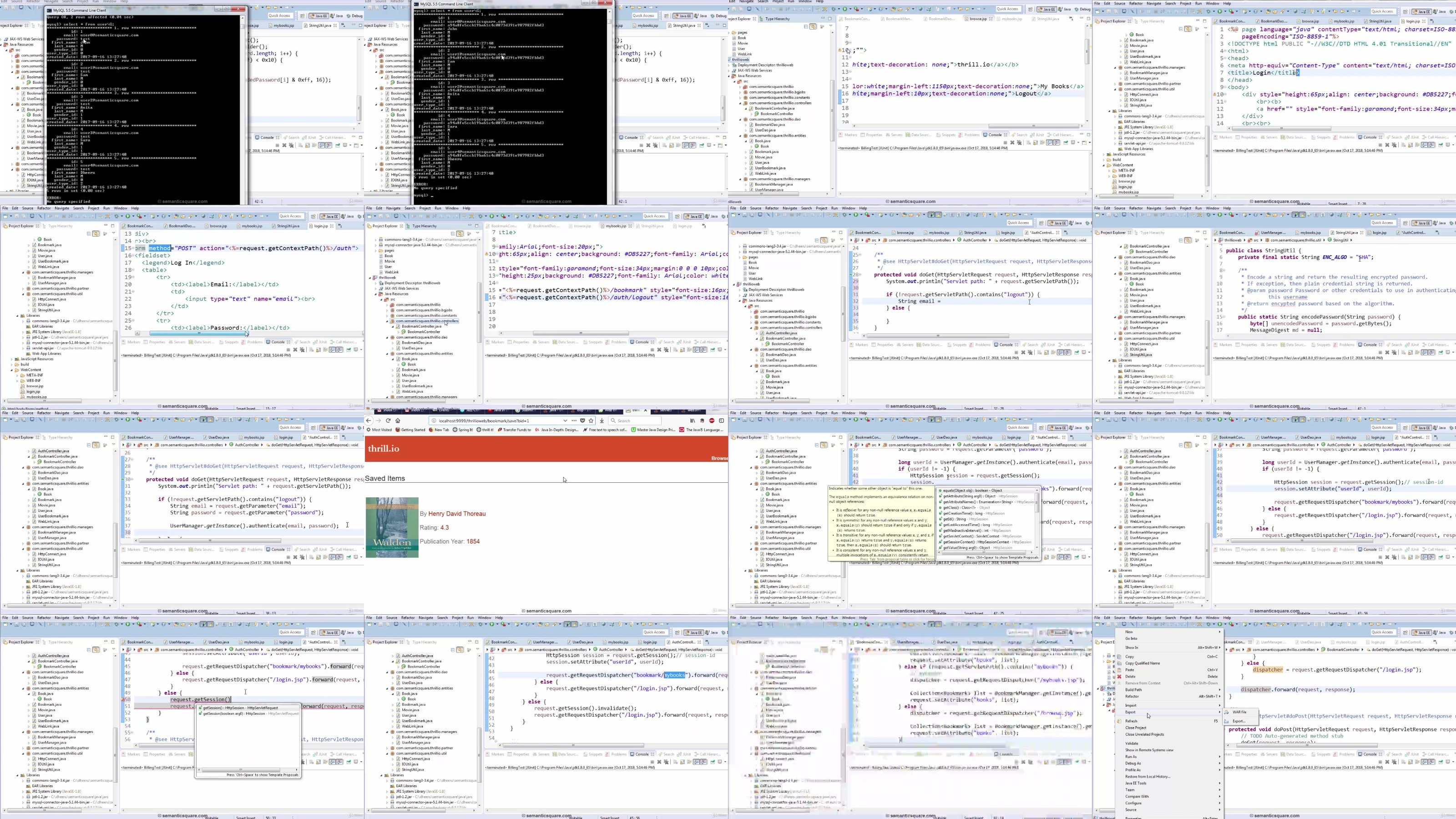Choose WAR file in the Export submenu

(x=1239, y=712)
